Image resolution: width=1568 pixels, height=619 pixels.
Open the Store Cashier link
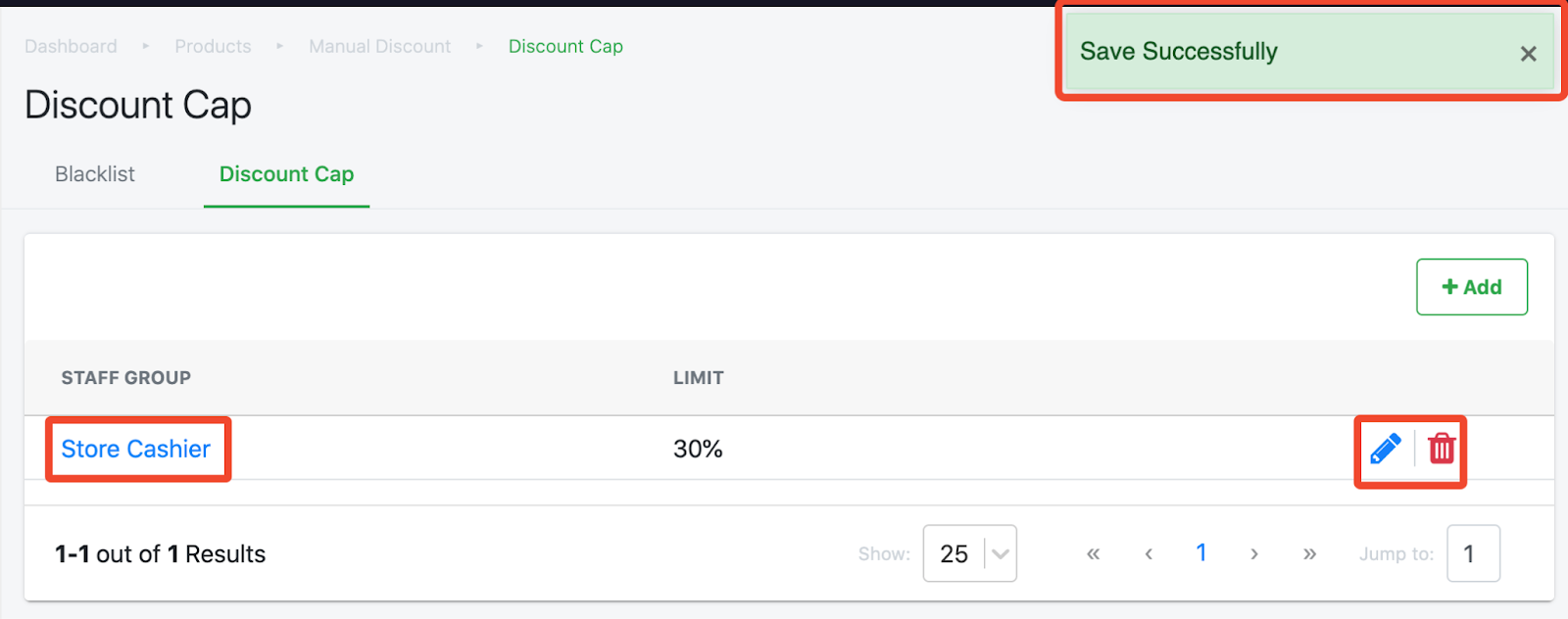point(135,449)
